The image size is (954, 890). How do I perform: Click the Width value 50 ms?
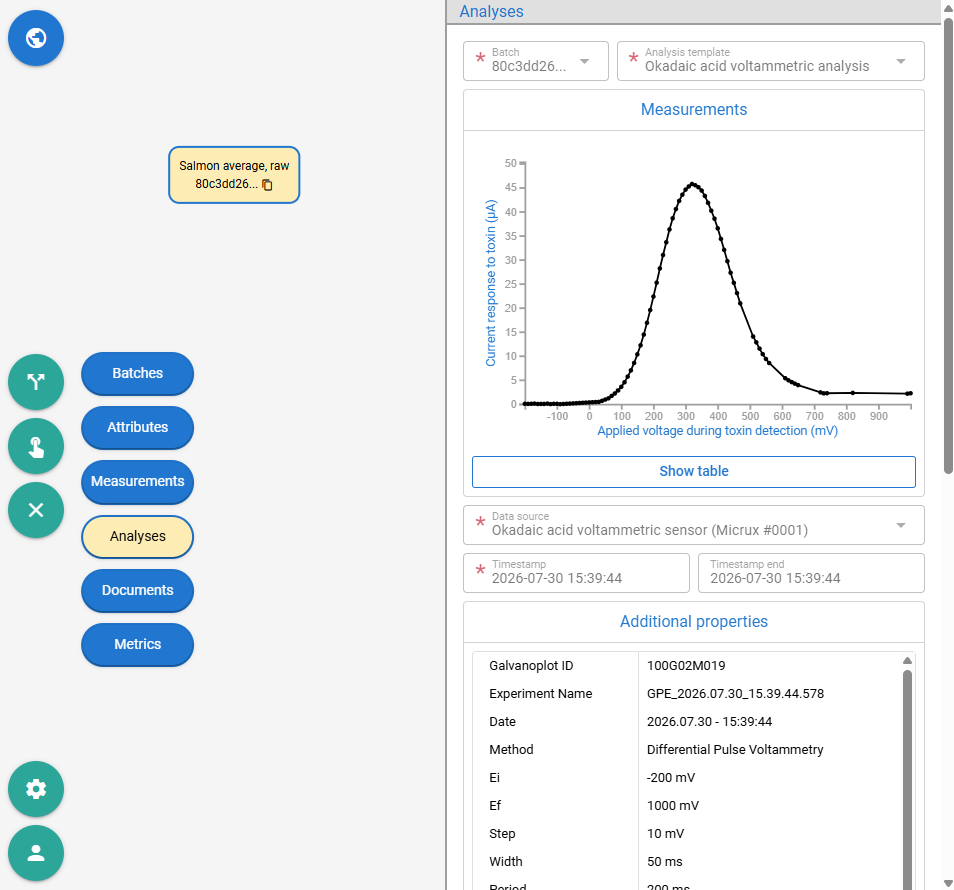(664, 861)
